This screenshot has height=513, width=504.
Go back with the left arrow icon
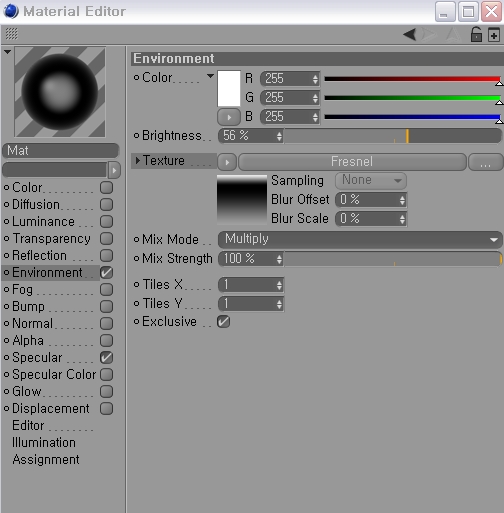[410, 34]
